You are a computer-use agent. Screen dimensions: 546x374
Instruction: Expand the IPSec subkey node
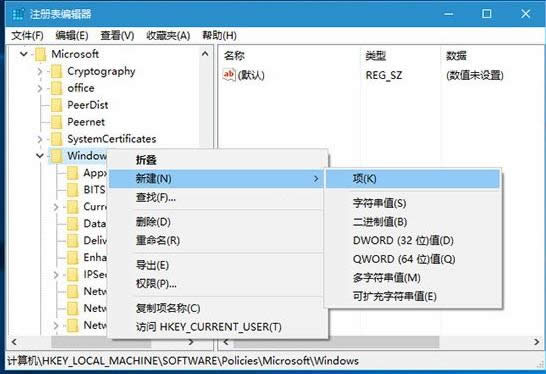click(x=56, y=275)
